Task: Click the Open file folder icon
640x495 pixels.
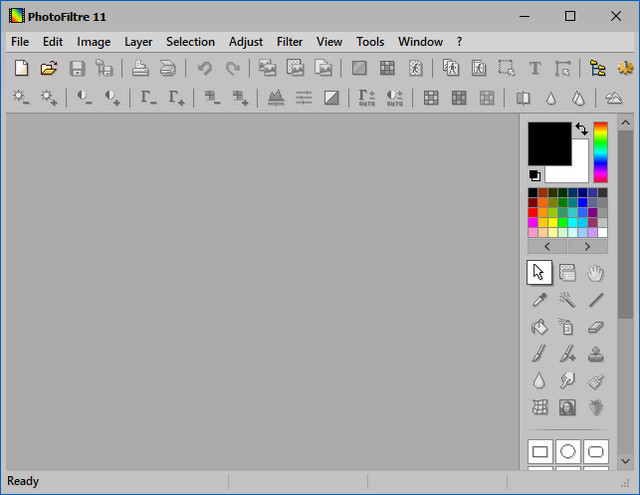Action: click(x=48, y=68)
